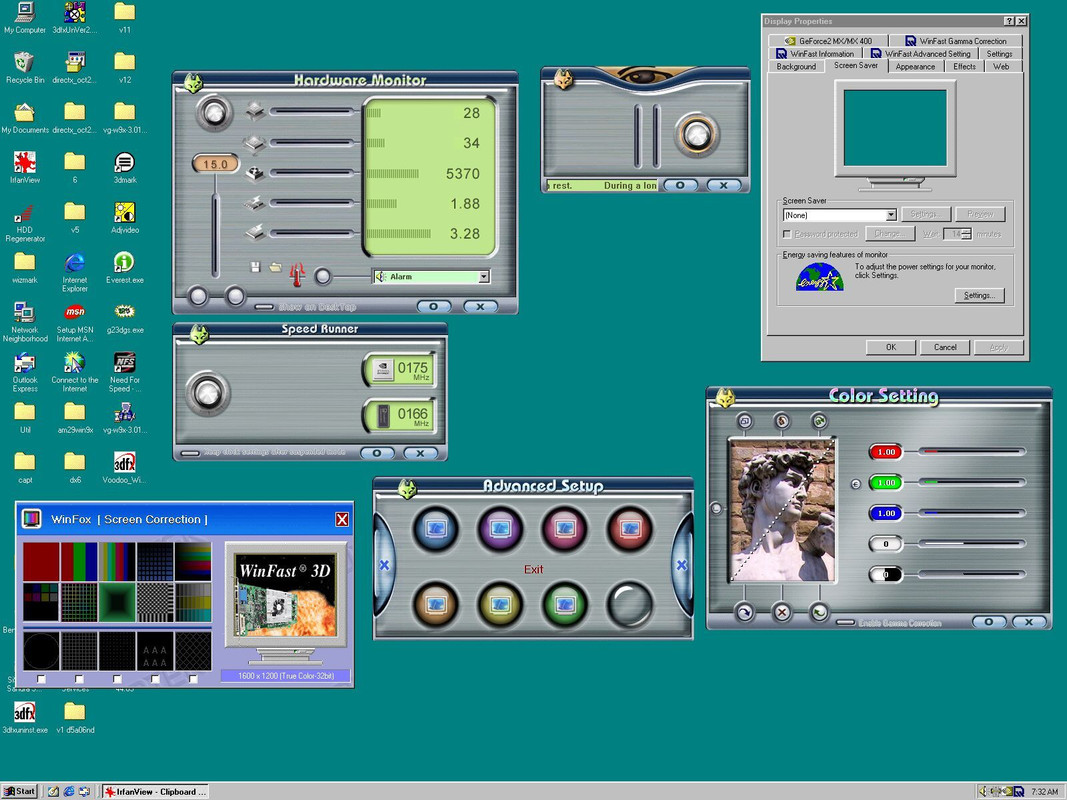Select the RGB vertical bars test pattern
Viewport: 1067px width, 800px height.
79,561
